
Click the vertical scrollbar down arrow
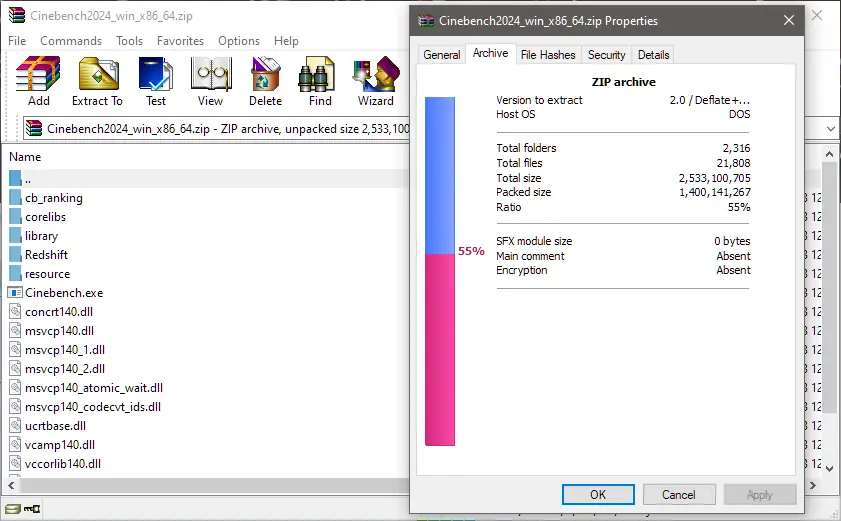[x=829, y=468]
